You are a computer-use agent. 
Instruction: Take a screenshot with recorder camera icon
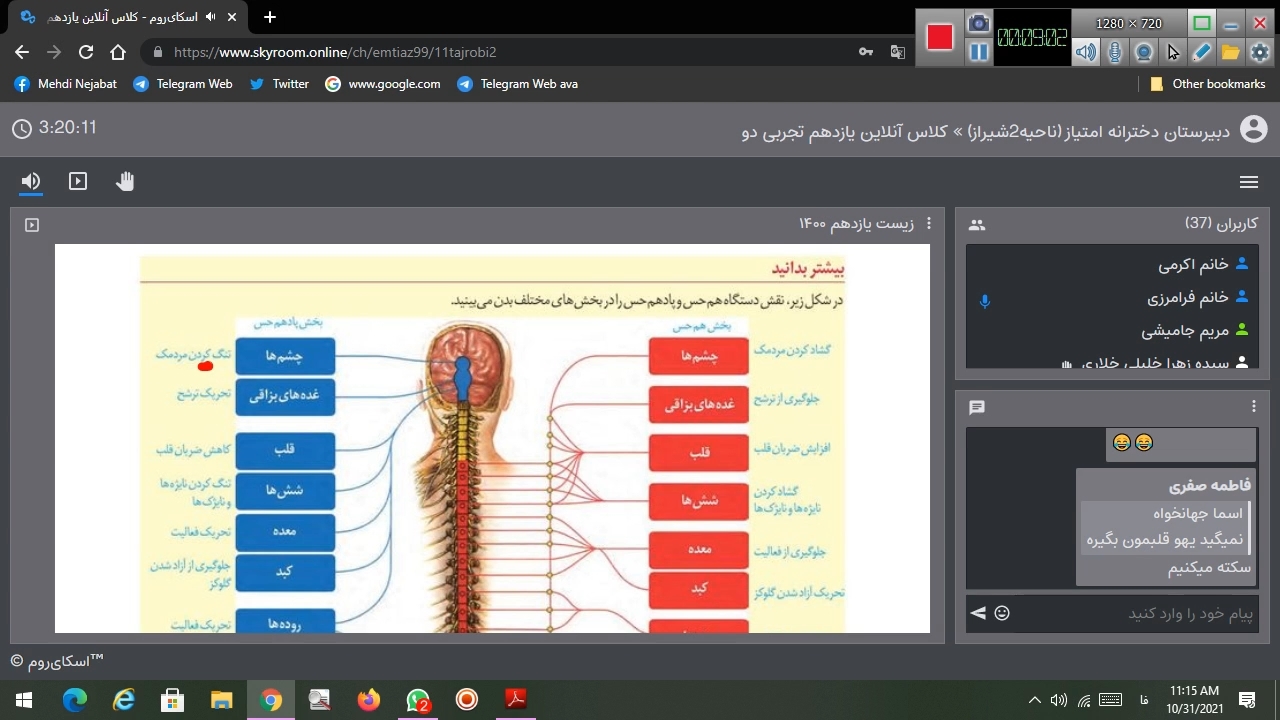(979, 23)
